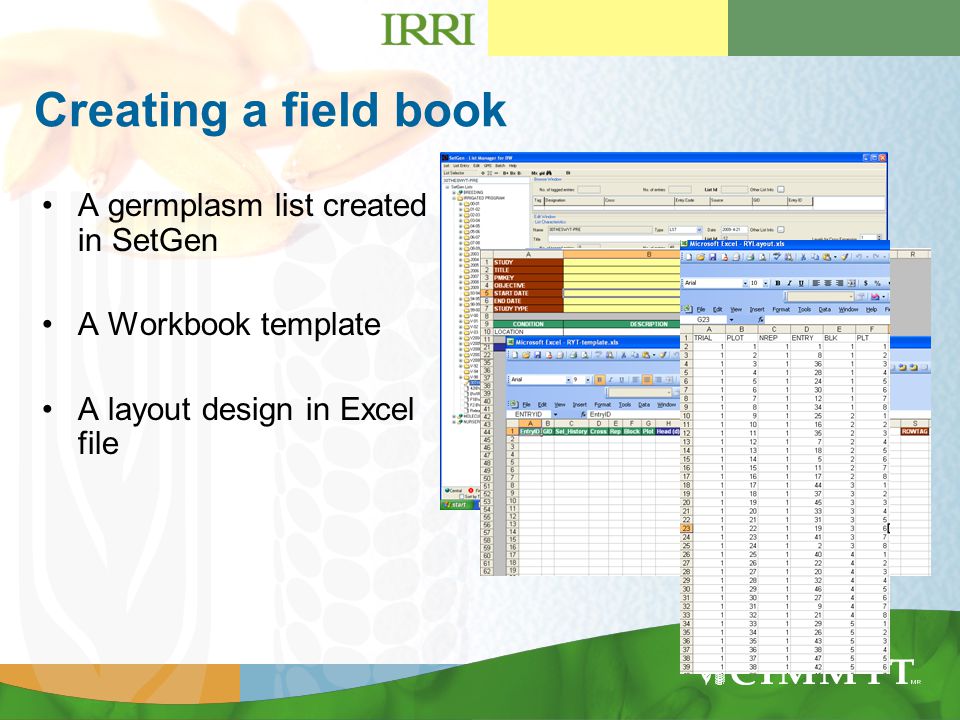Click the fx insert function icon in RYLayout

coord(760,320)
